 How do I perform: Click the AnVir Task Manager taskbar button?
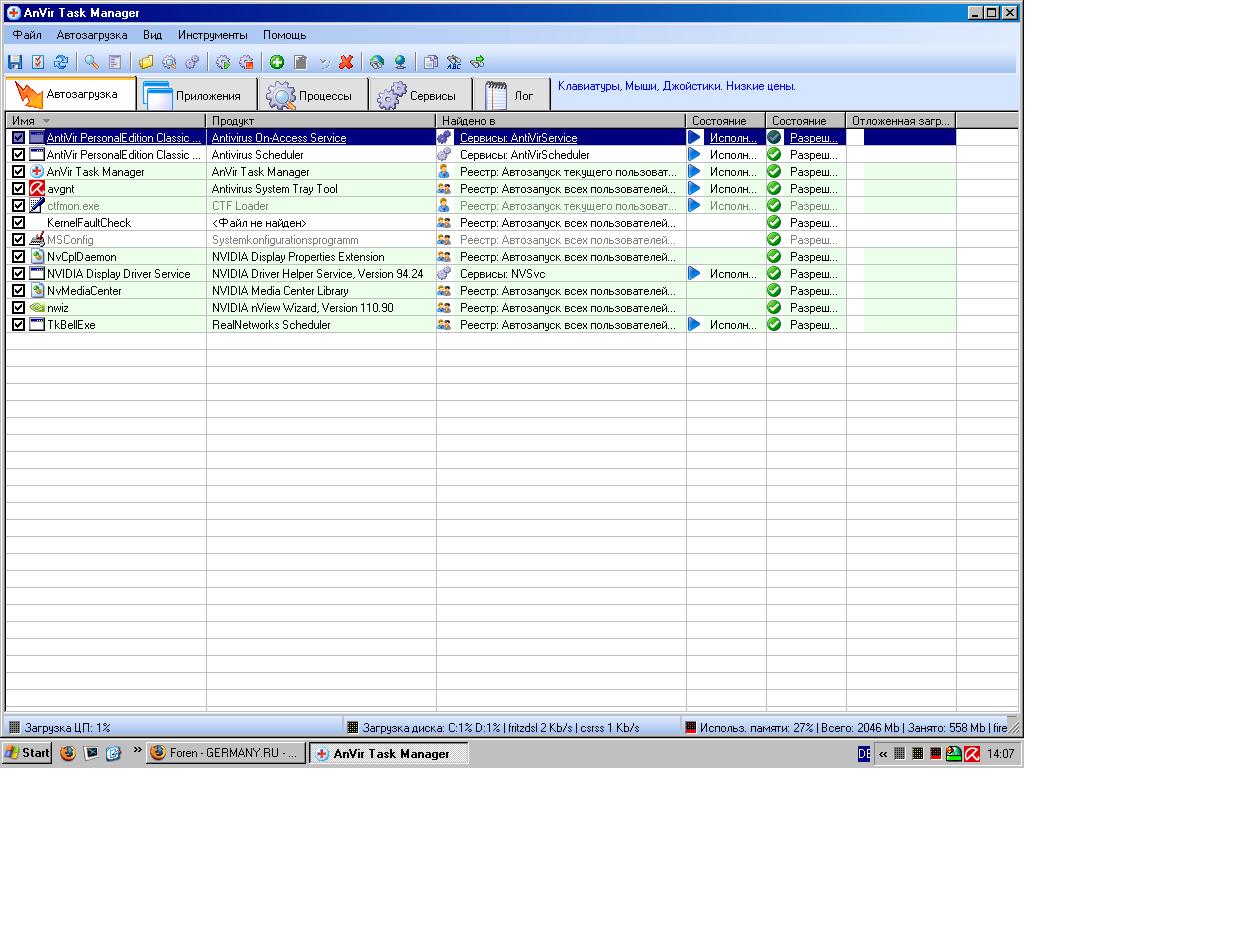point(389,754)
